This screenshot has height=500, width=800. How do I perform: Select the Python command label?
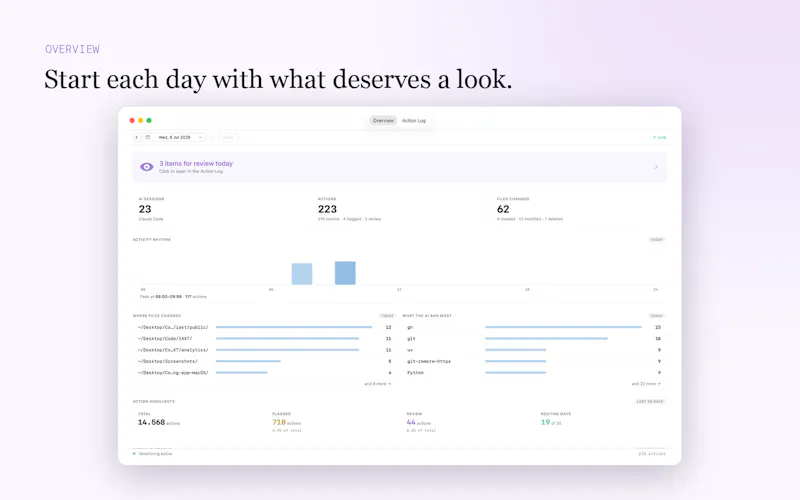[x=415, y=372]
